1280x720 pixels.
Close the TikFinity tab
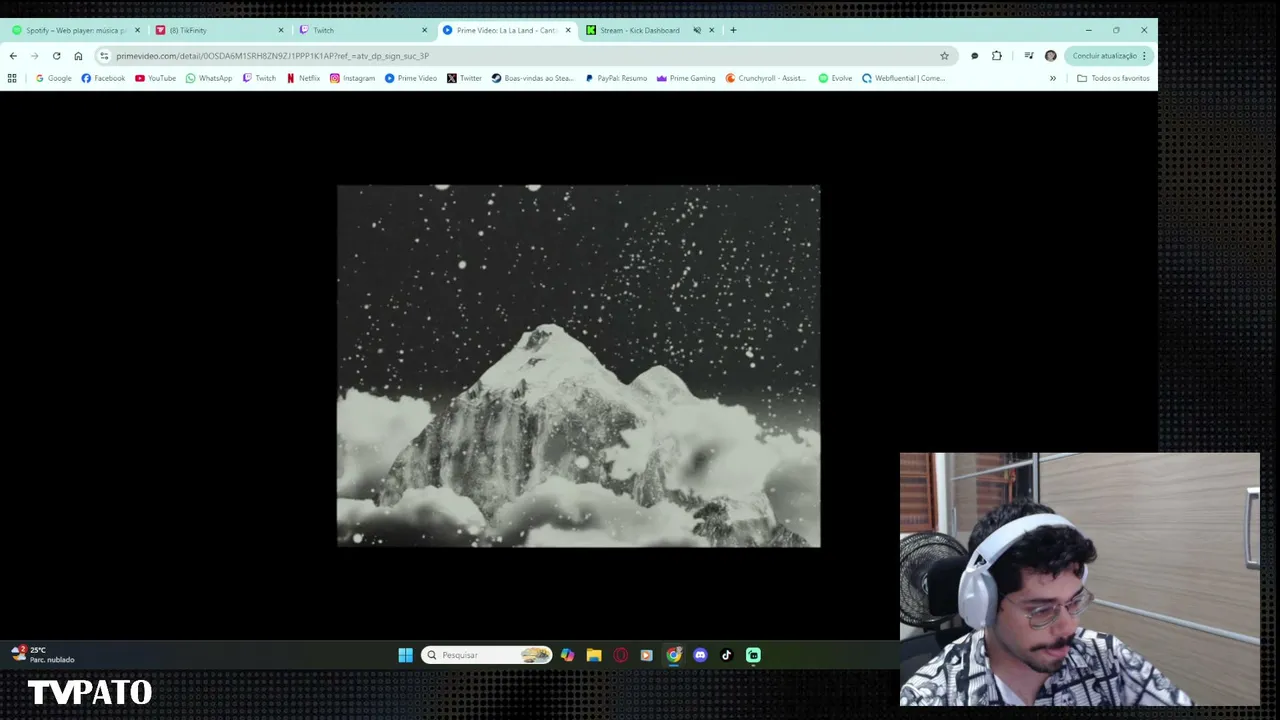tap(281, 30)
